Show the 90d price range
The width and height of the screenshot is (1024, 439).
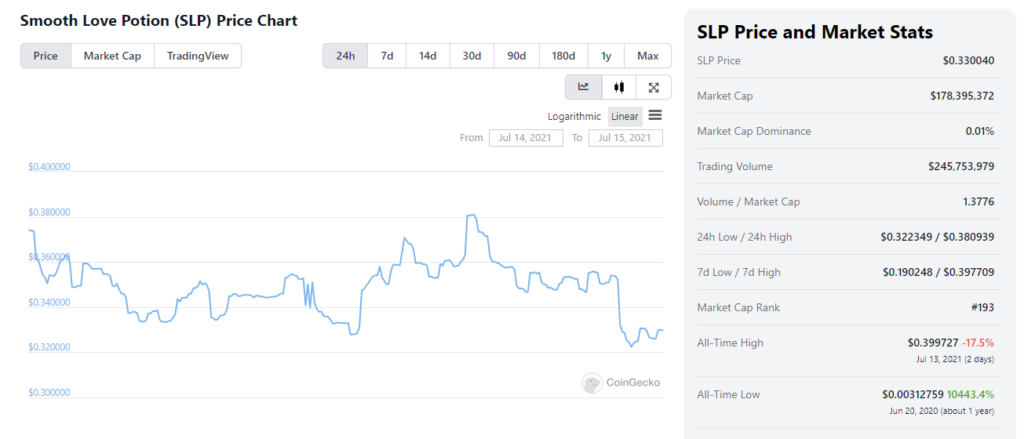point(517,56)
